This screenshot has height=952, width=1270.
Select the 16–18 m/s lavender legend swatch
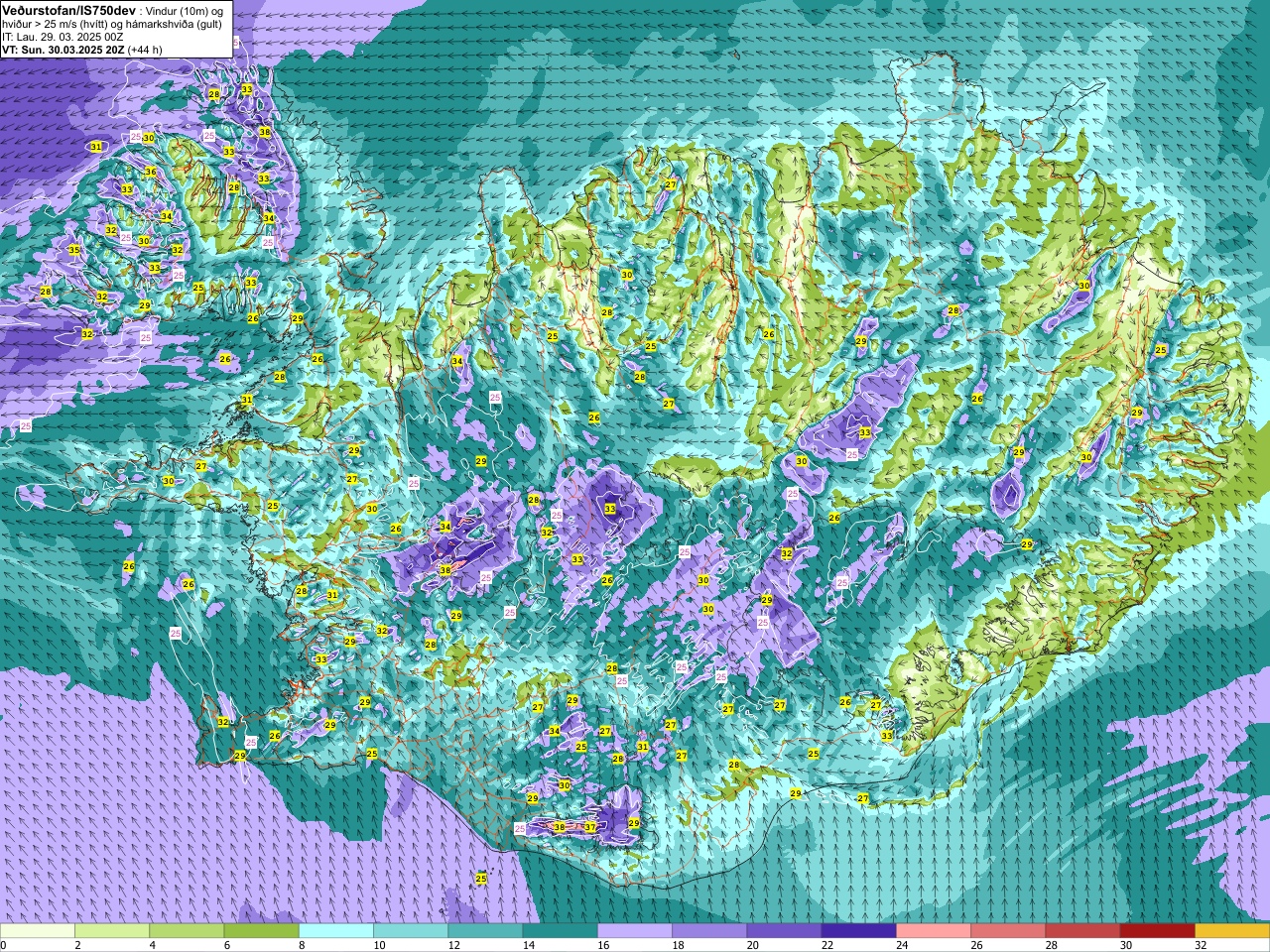coord(635,931)
